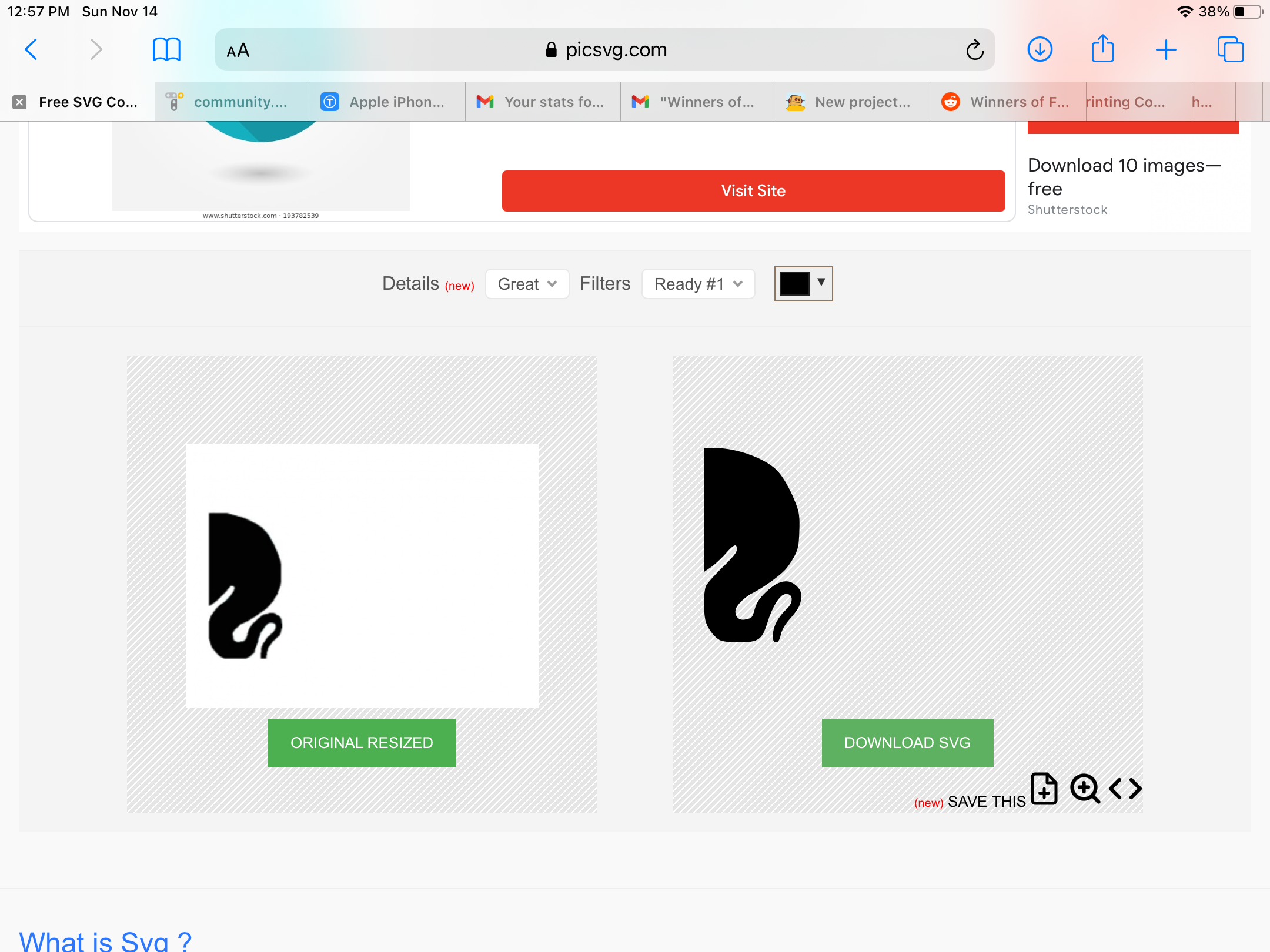Tap the share sheet icon
Screen dimensions: 1270x952
1102,49
